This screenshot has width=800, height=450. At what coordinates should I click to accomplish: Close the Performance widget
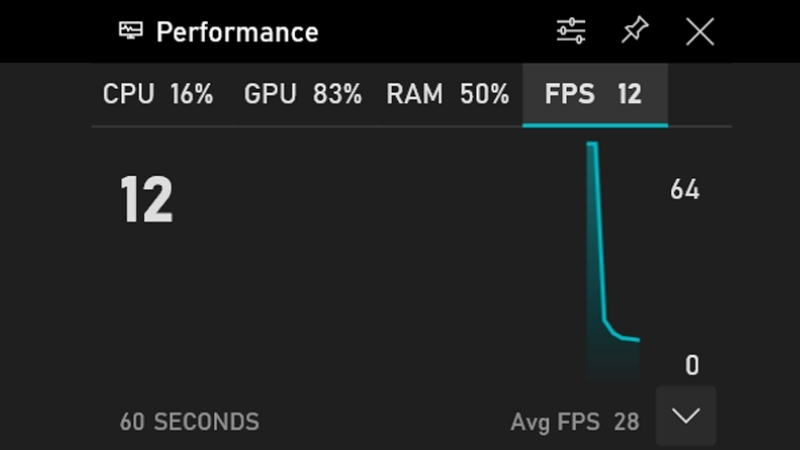700,31
